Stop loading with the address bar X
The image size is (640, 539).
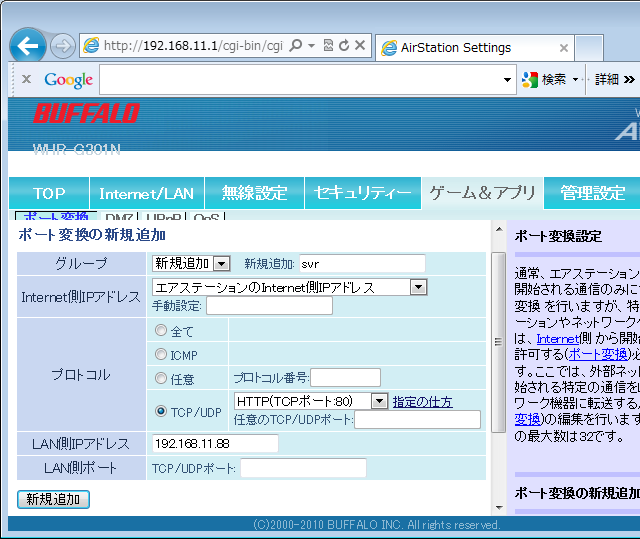click(x=360, y=45)
